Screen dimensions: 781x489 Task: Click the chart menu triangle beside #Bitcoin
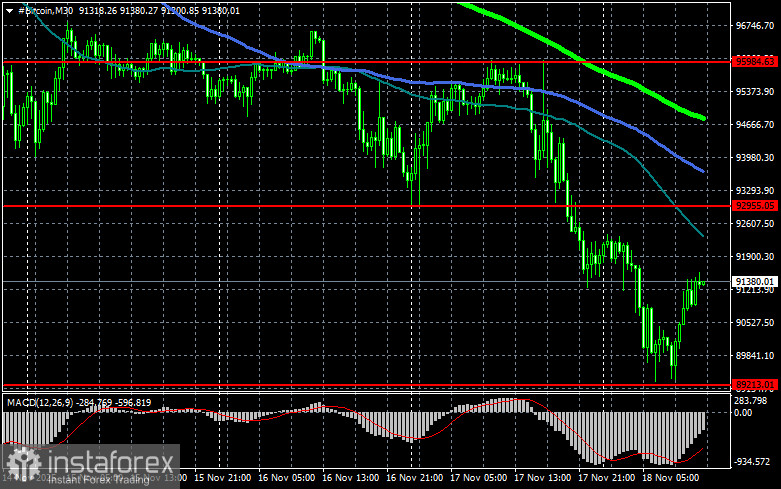click(x=9, y=10)
